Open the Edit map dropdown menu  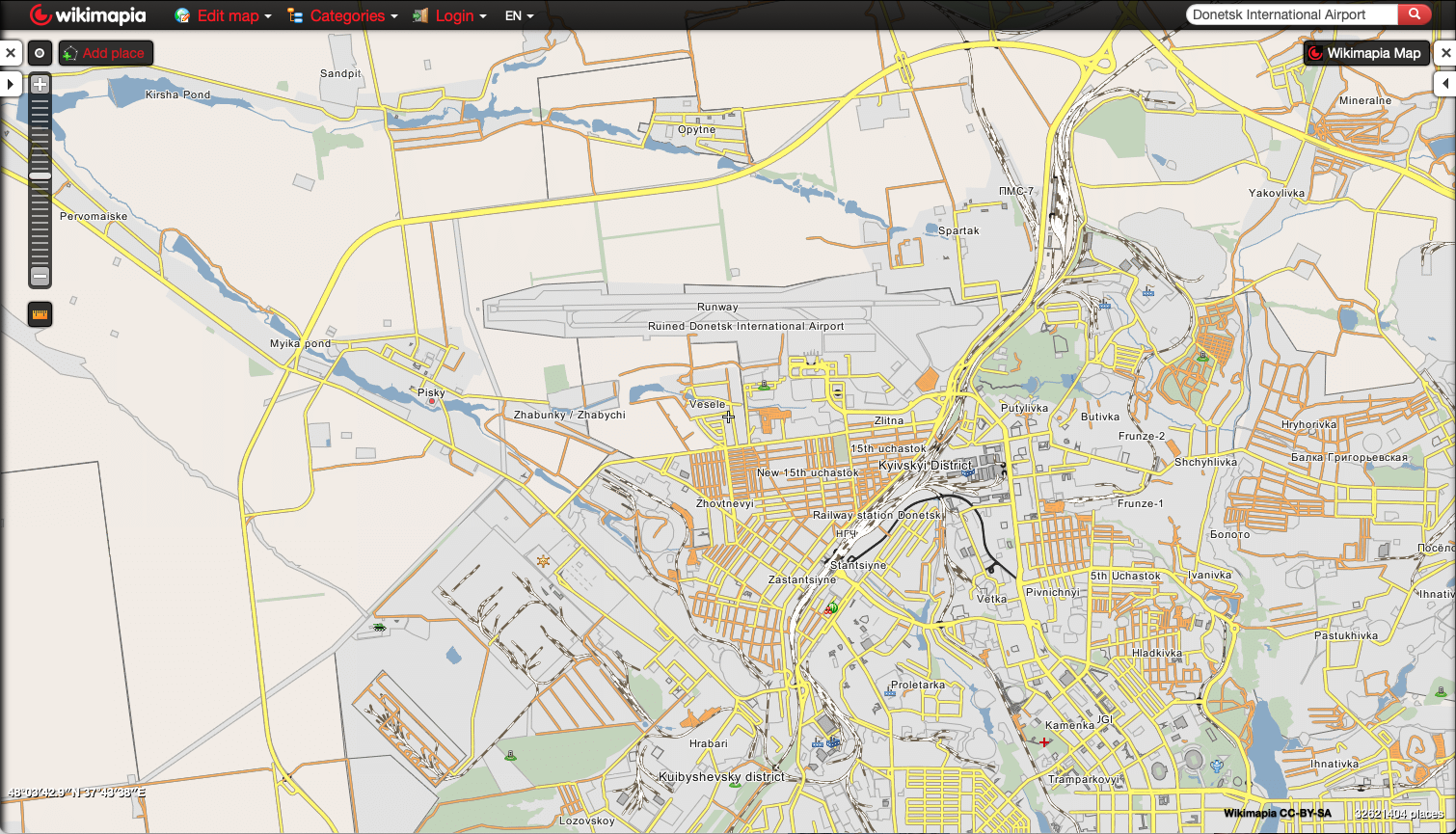click(x=234, y=15)
